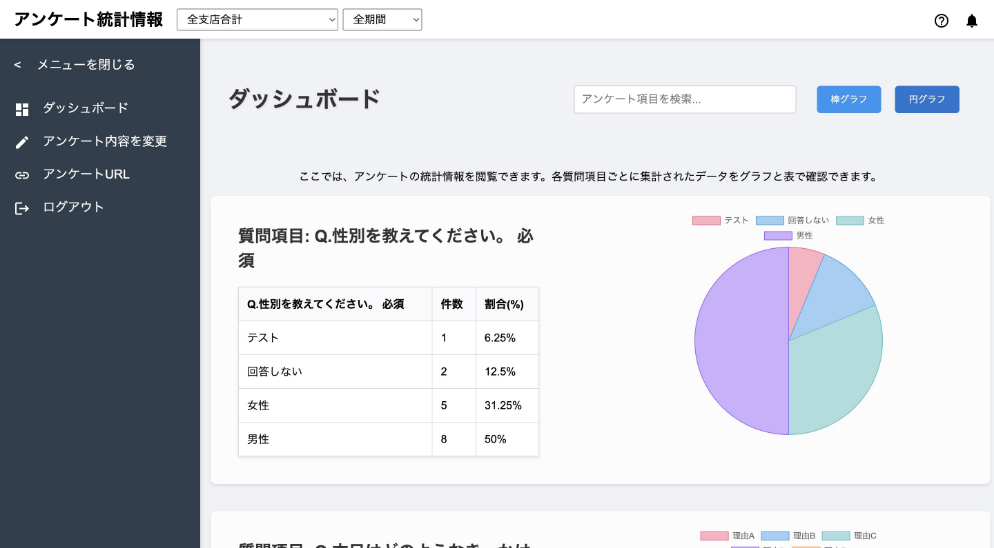Click the pencil edit icon in sidebar
This screenshot has height=548, width=994.
click(x=22, y=142)
